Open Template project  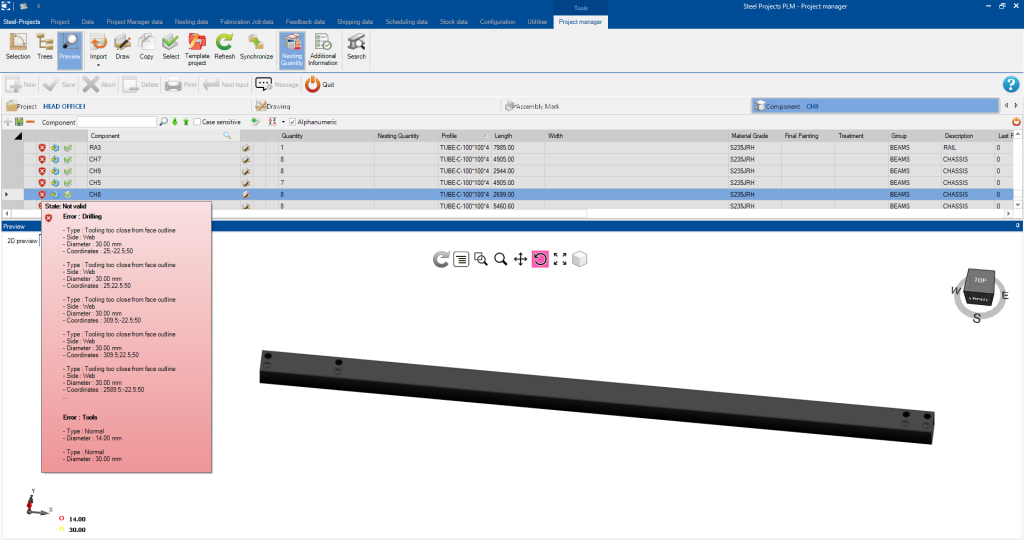click(x=197, y=49)
